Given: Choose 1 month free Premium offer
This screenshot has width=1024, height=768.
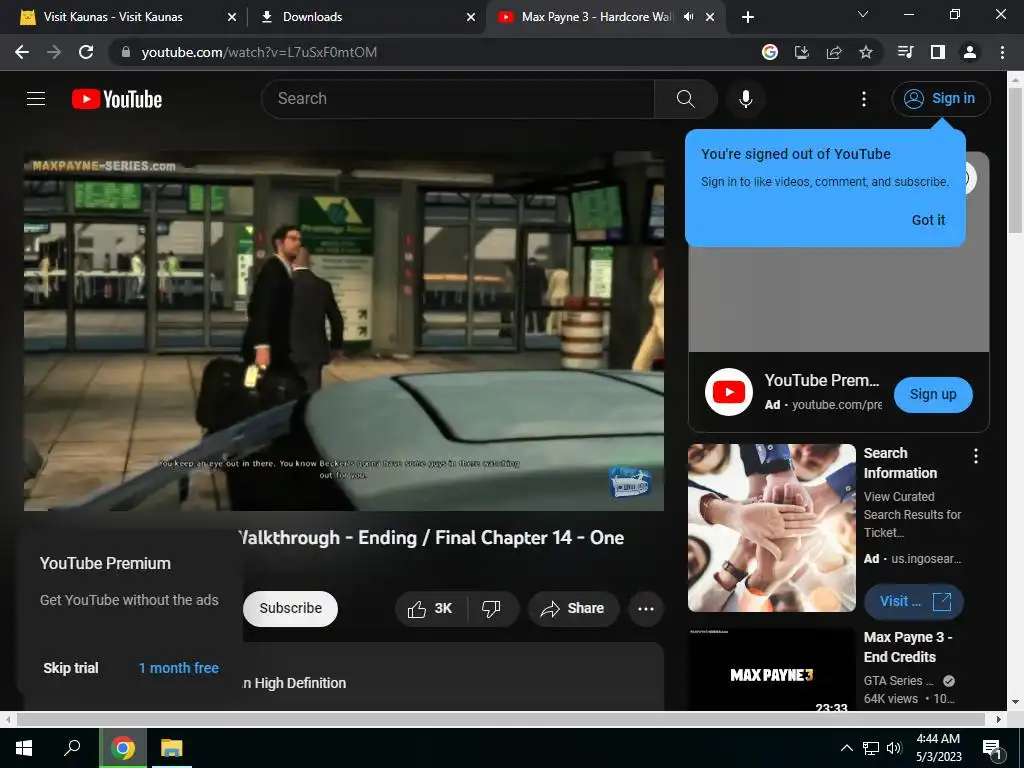Looking at the screenshot, I should pyautogui.click(x=178, y=668).
